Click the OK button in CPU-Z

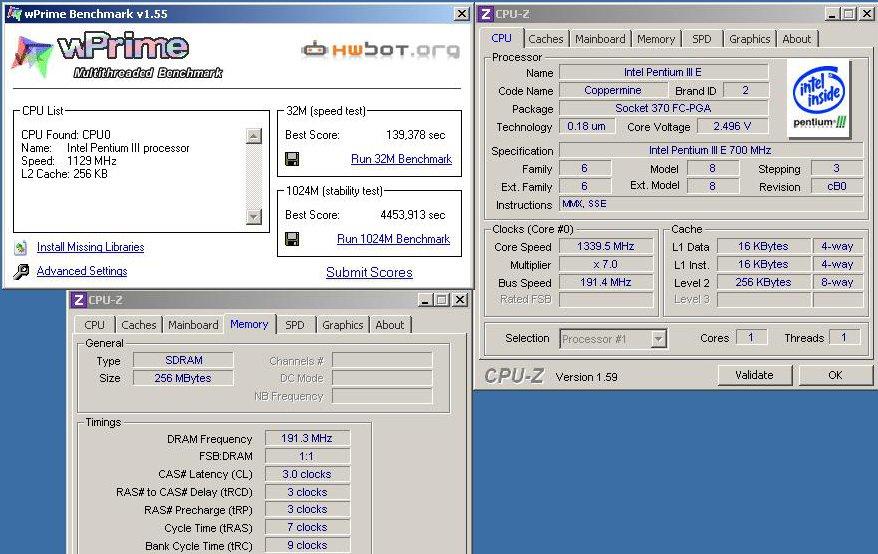tap(835, 375)
